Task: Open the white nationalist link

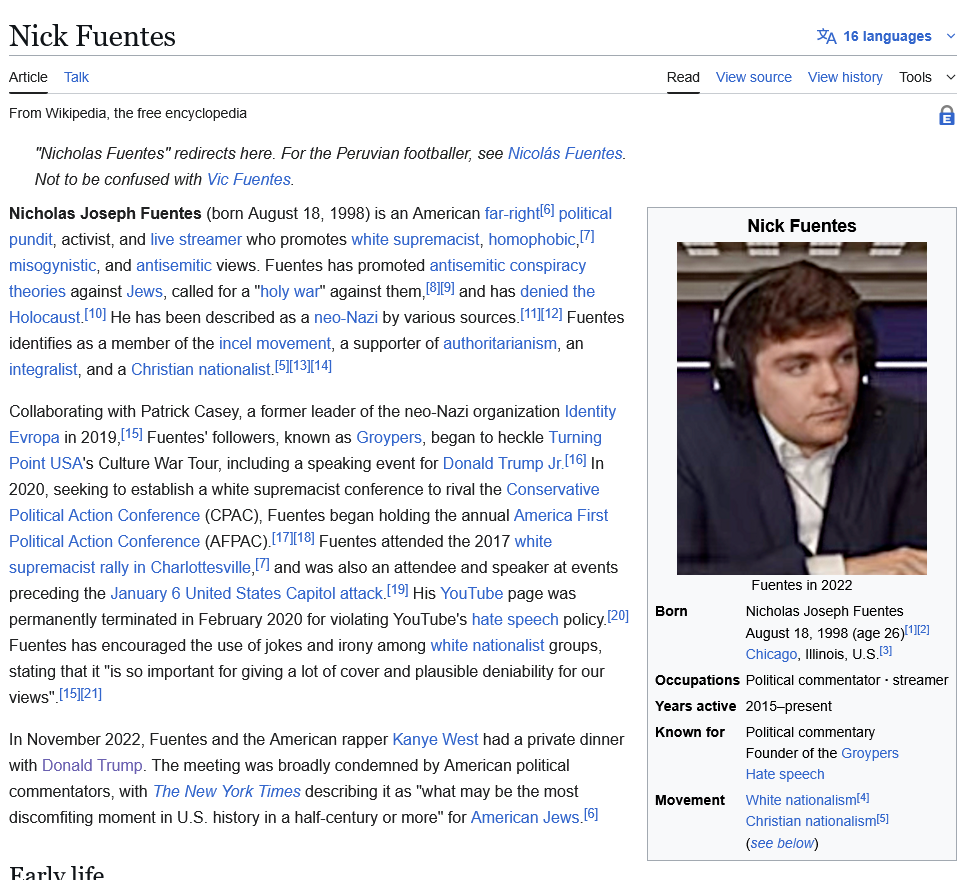Action: 487,646
